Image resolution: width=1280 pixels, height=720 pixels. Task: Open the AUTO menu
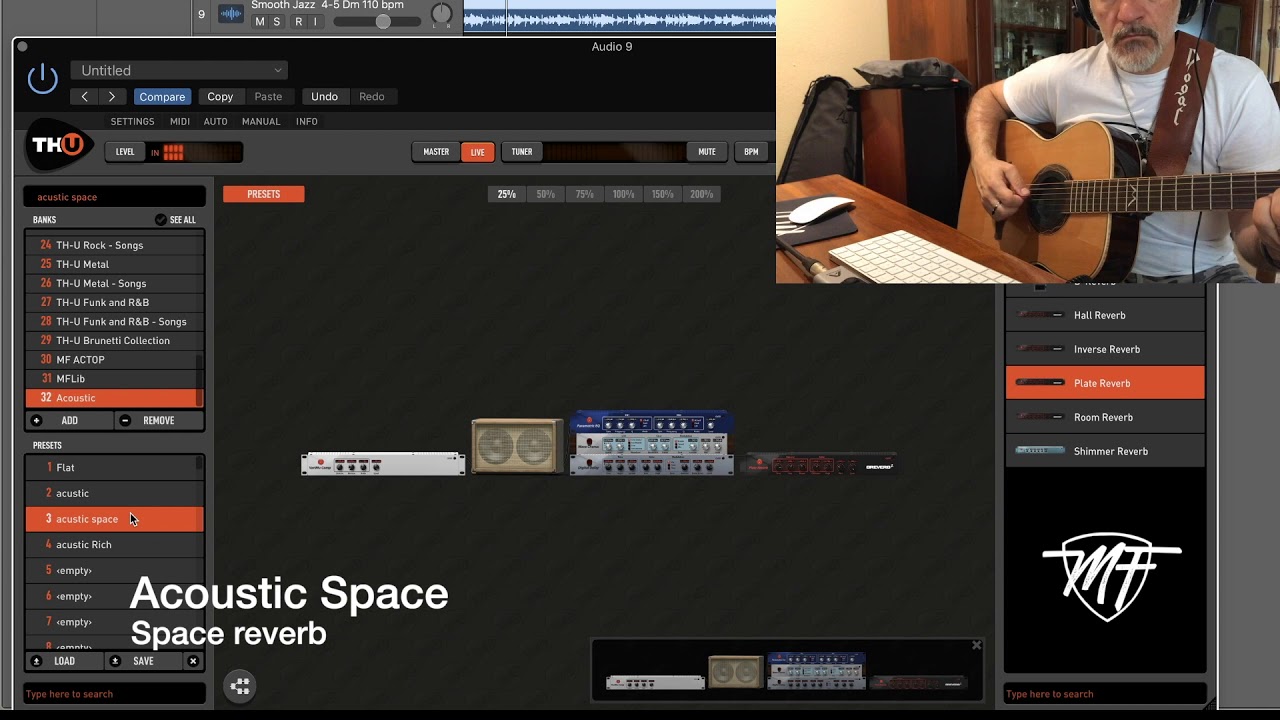(216, 122)
